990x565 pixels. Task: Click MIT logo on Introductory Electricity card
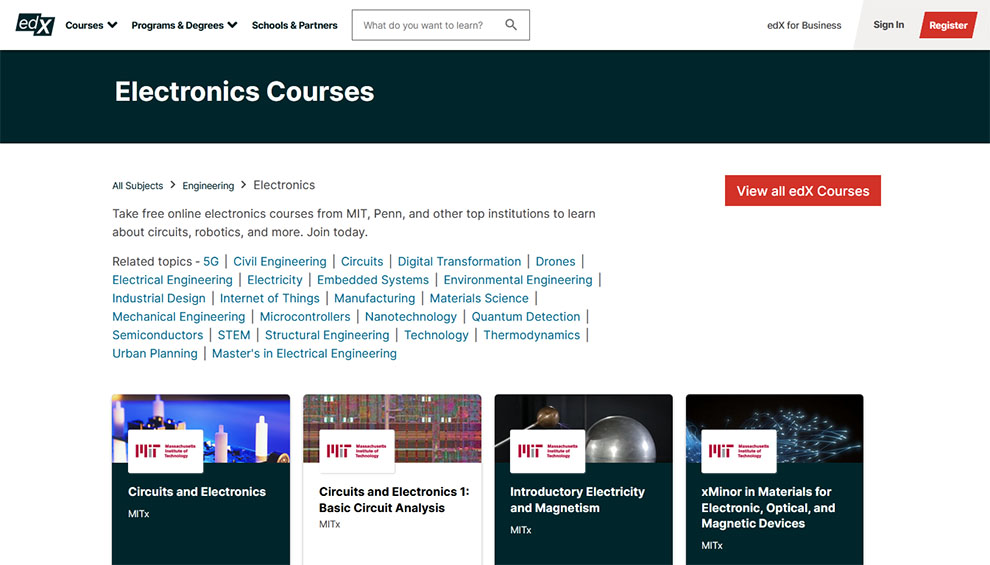point(547,451)
